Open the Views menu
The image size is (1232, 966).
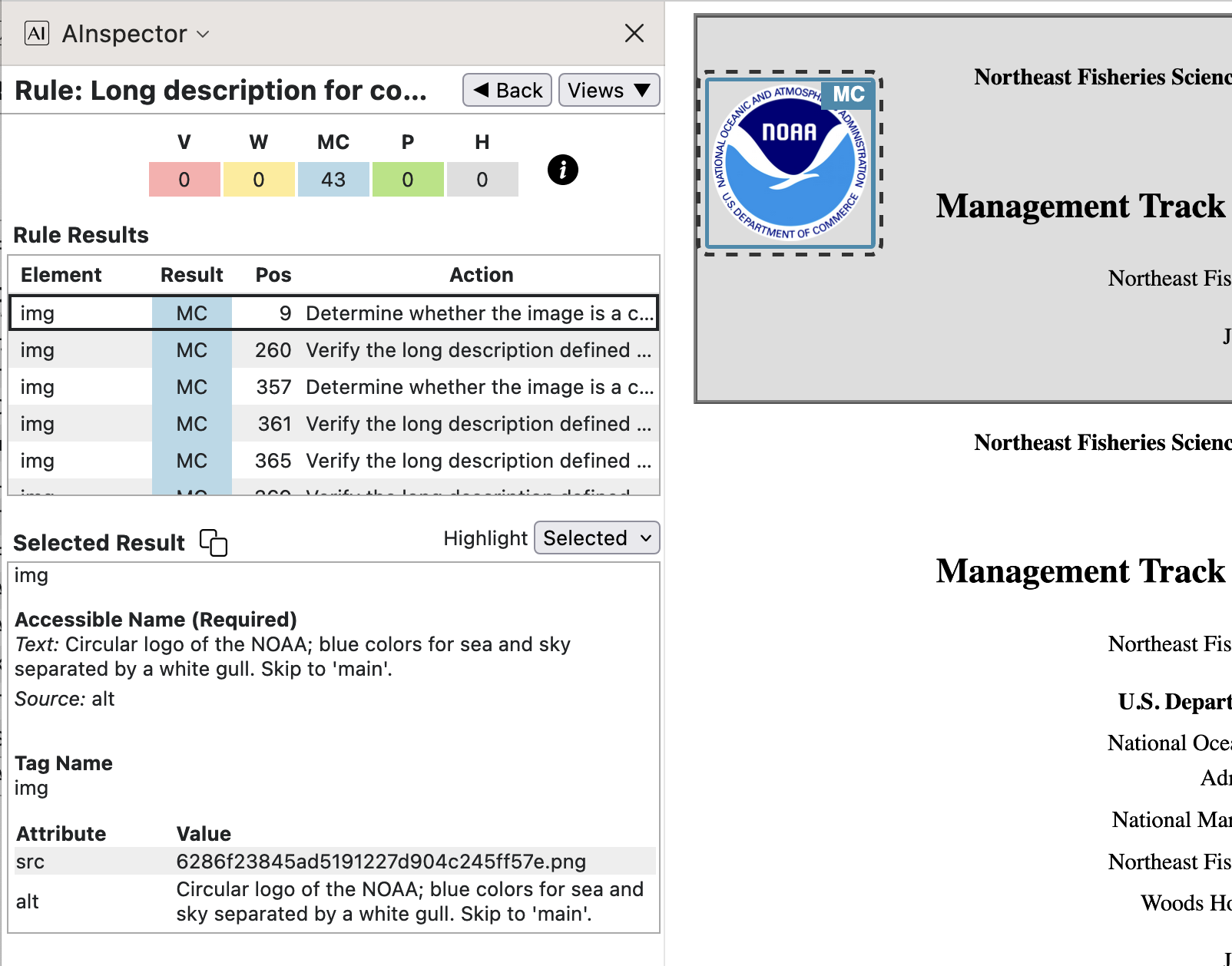[x=609, y=91]
